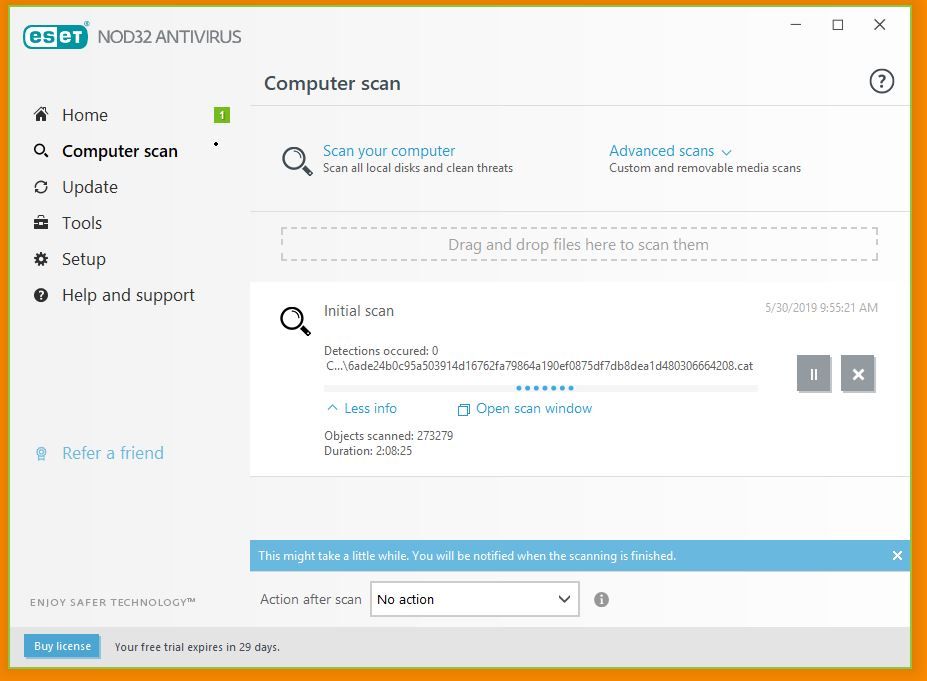
Task: Expand the Advanced scans menu
Action: point(662,151)
